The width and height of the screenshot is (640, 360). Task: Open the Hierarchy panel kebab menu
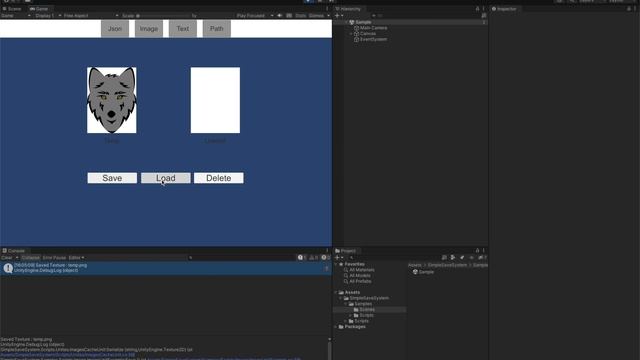(484, 9)
